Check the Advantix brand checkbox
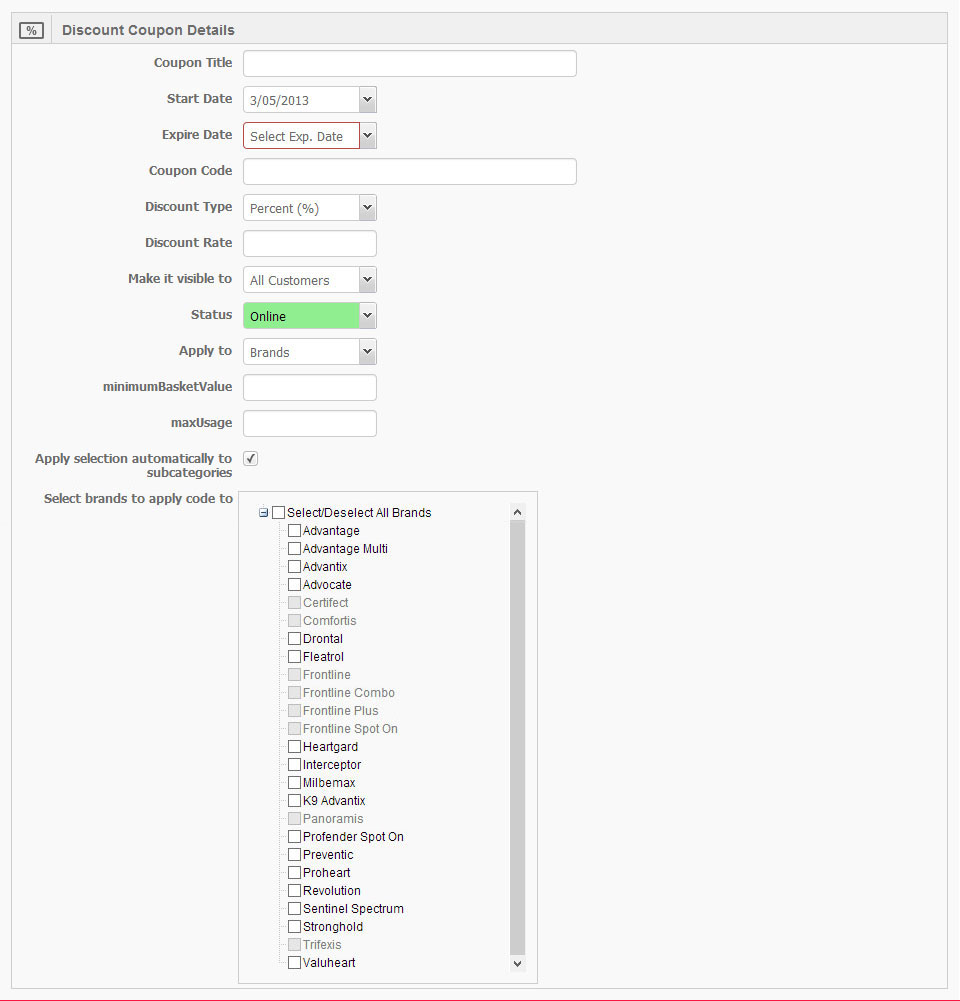The width and height of the screenshot is (960, 1001). (x=294, y=566)
